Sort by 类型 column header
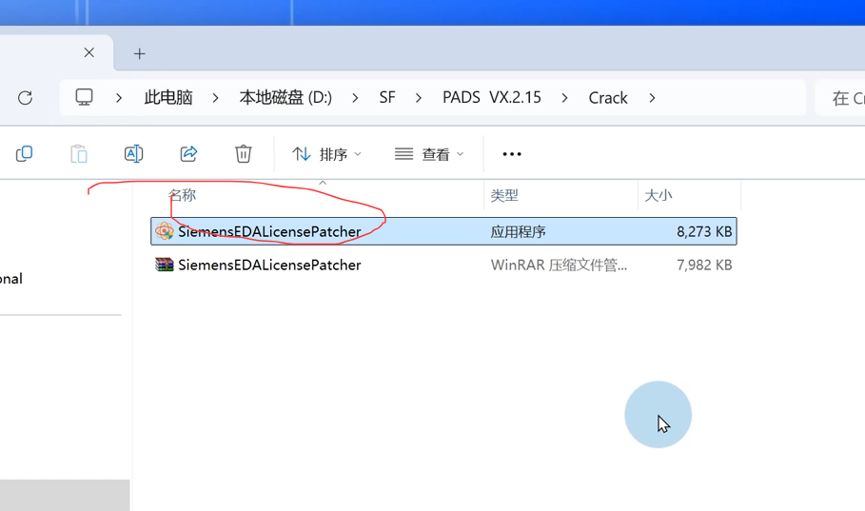This screenshot has height=511, width=865. point(504,195)
